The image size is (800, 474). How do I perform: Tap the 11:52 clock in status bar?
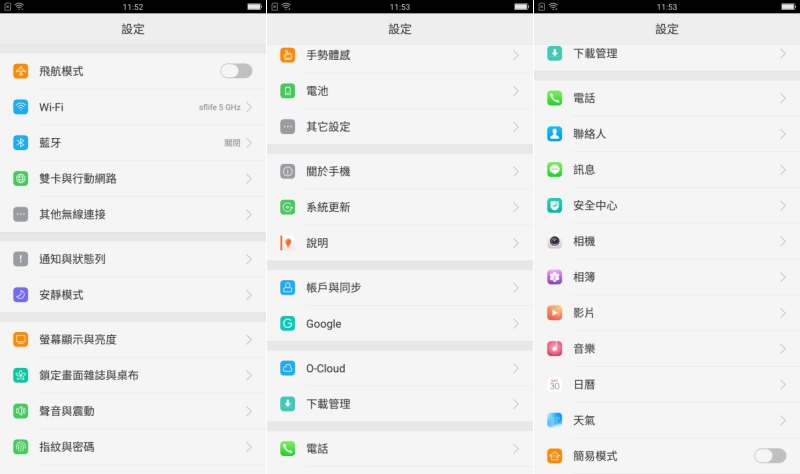(133, 7)
